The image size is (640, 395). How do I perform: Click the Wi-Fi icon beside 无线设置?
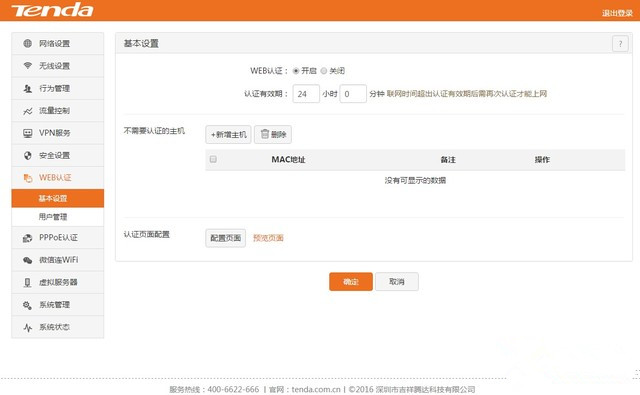pyautogui.click(x=27, y=65)
